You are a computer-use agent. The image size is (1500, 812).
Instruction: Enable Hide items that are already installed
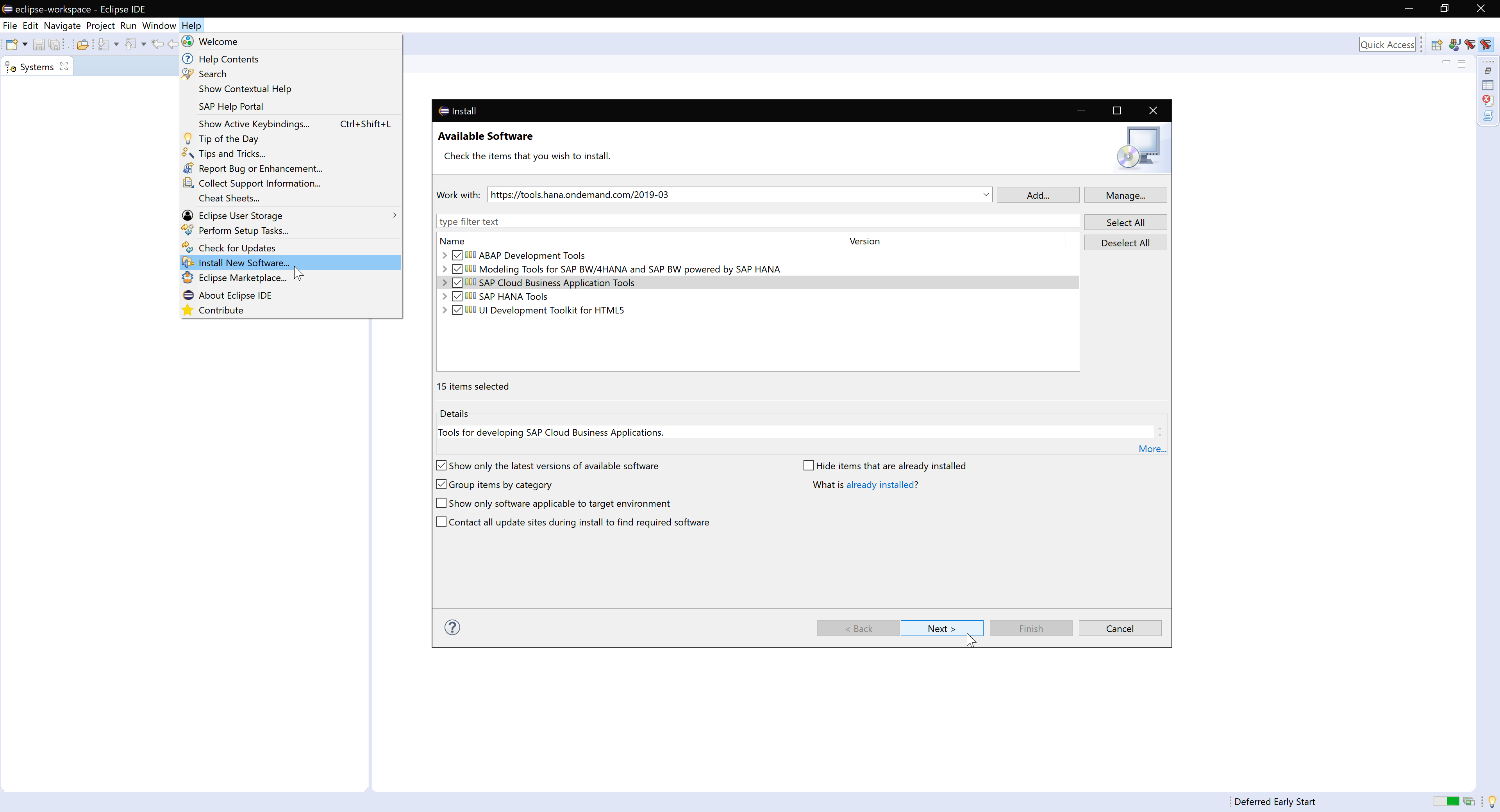(x=808, y=466)
